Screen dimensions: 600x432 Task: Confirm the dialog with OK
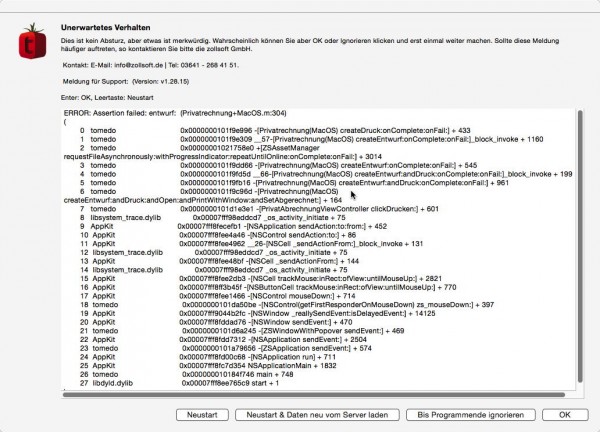point(565,415)
